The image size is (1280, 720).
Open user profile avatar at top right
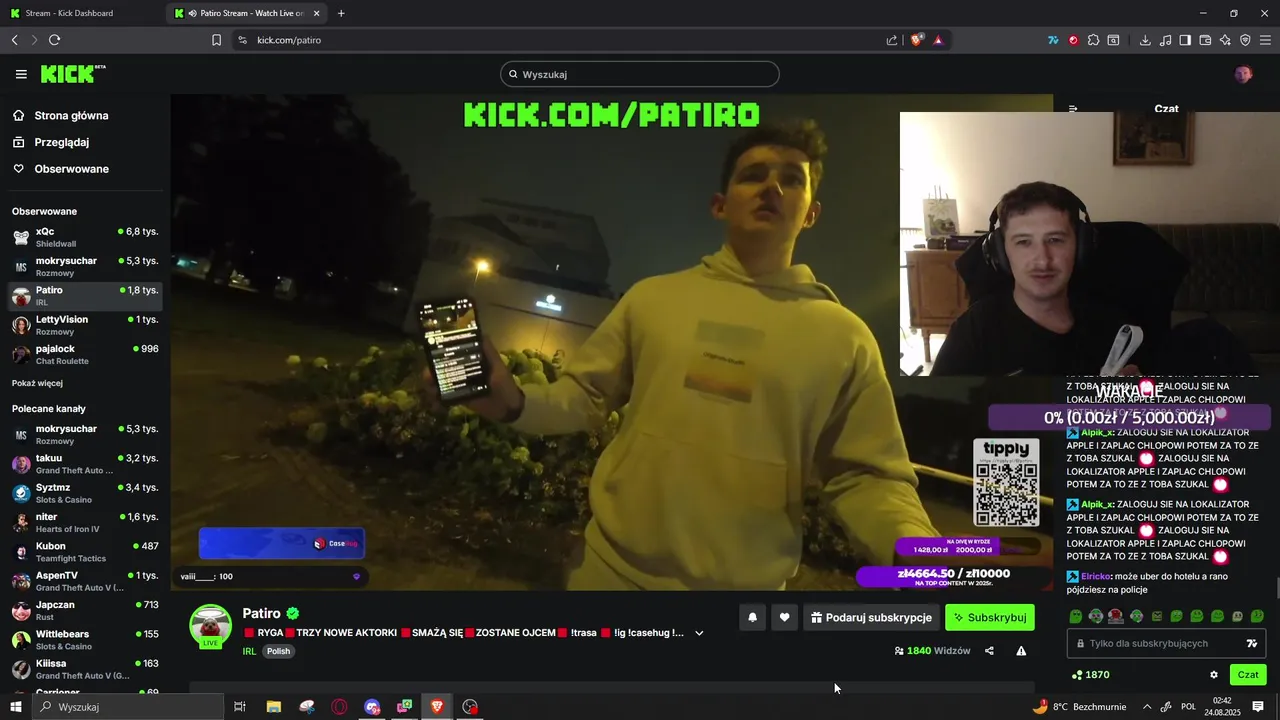tap(1243, 74)
